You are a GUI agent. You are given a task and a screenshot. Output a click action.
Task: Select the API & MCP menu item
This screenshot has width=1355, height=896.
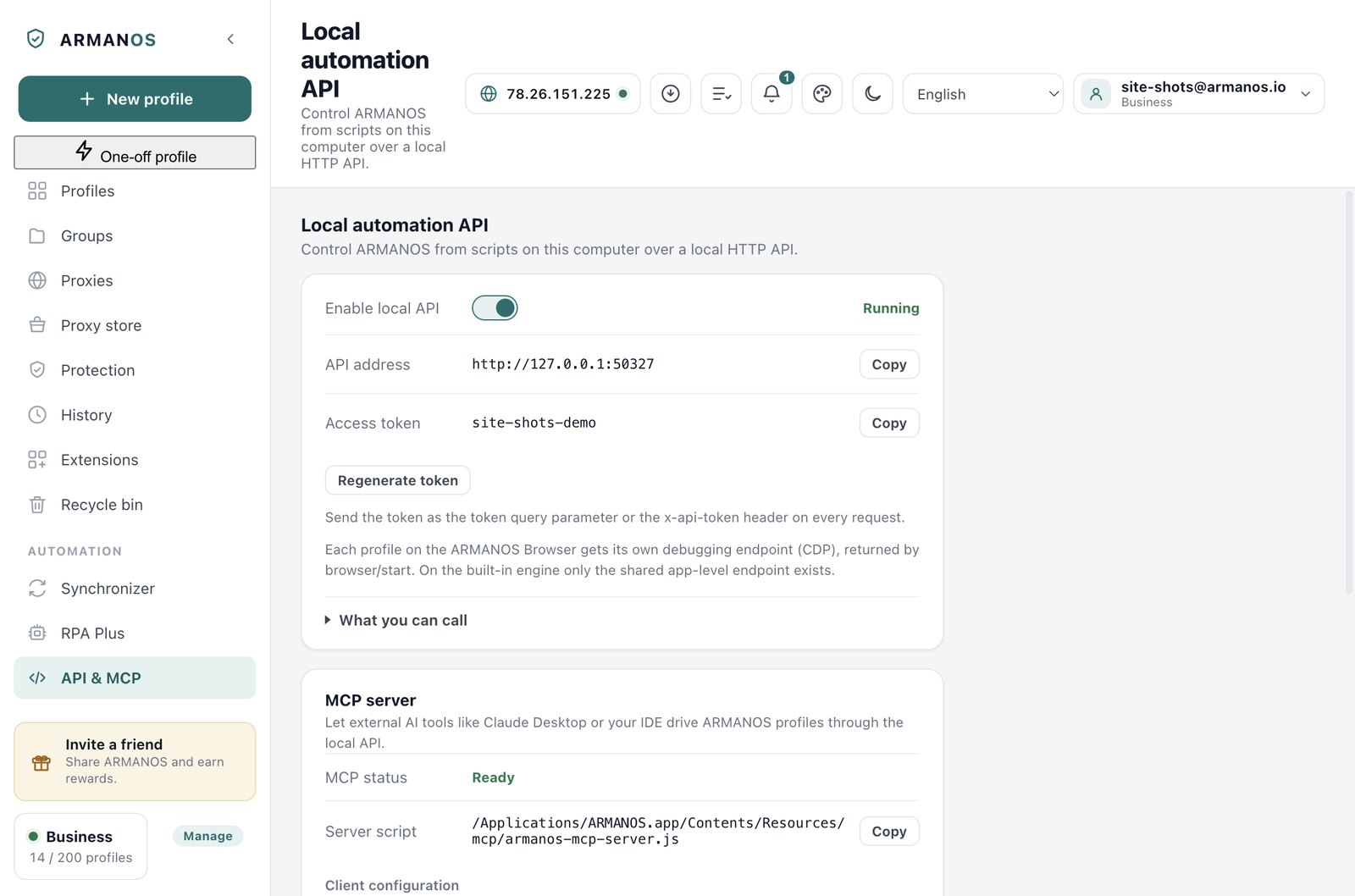(135, 678)
